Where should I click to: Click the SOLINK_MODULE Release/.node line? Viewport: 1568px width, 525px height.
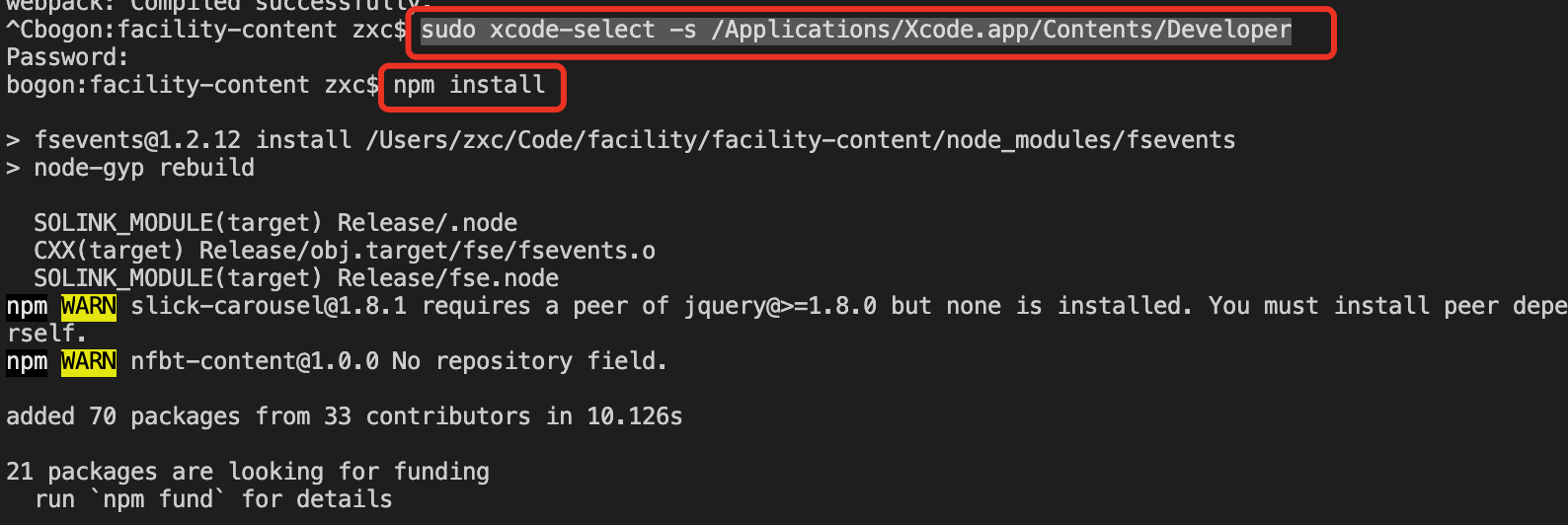pos(275,224)
